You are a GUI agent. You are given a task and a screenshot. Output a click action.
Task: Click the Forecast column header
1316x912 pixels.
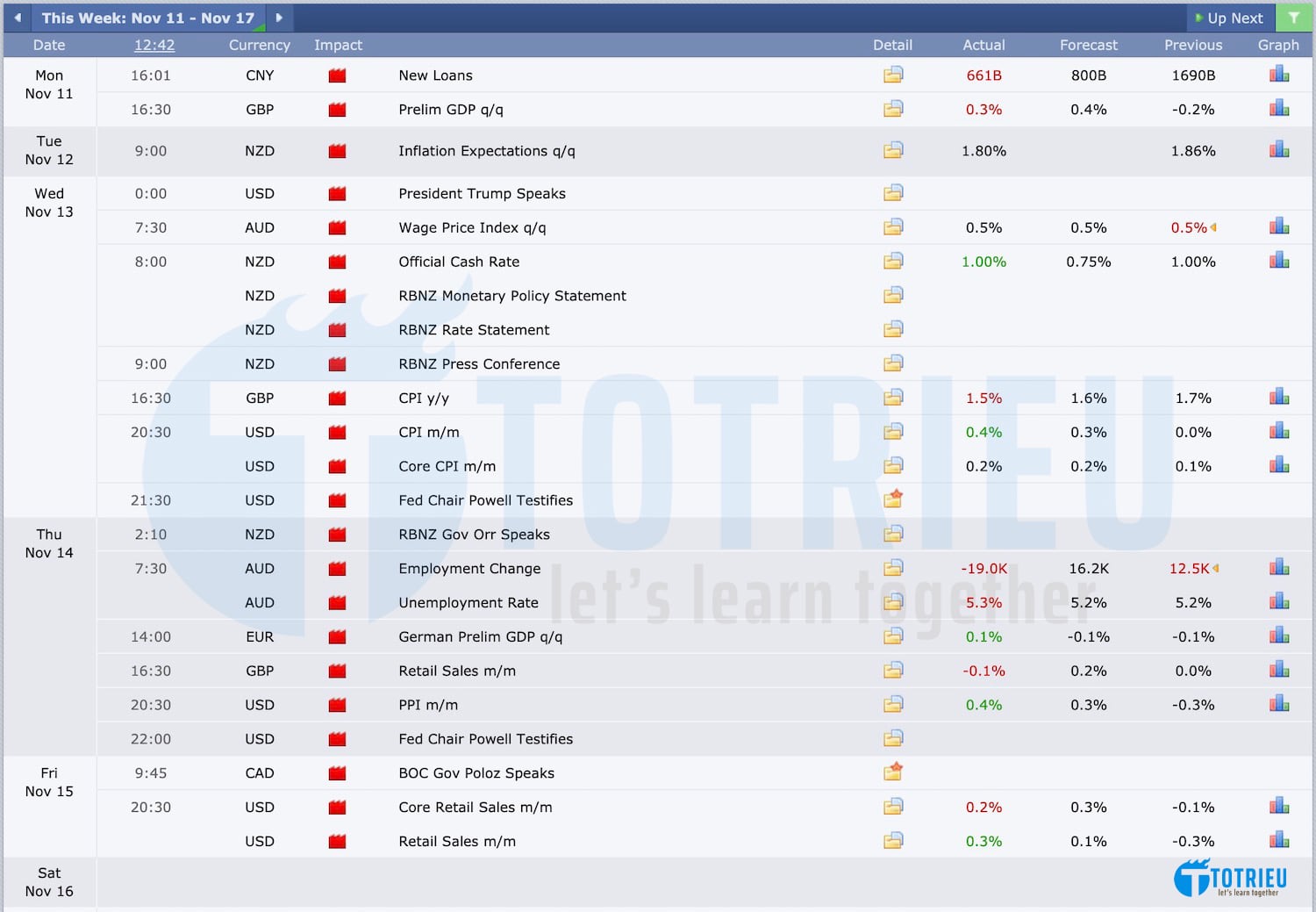1088,45
